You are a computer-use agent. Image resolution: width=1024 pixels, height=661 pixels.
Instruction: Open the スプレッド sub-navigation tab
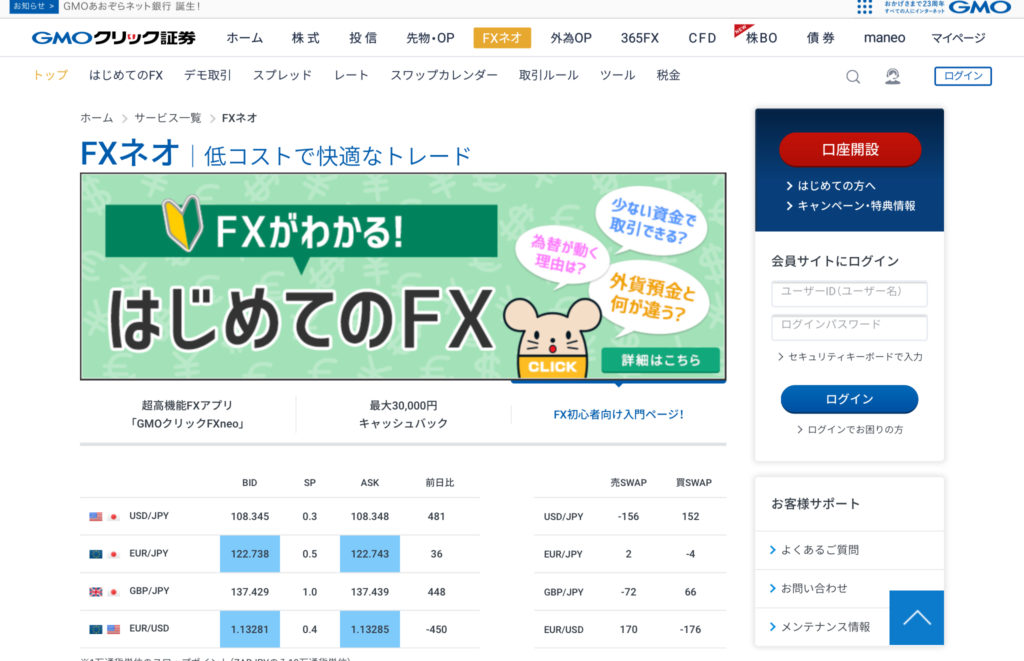click(282, 75)
